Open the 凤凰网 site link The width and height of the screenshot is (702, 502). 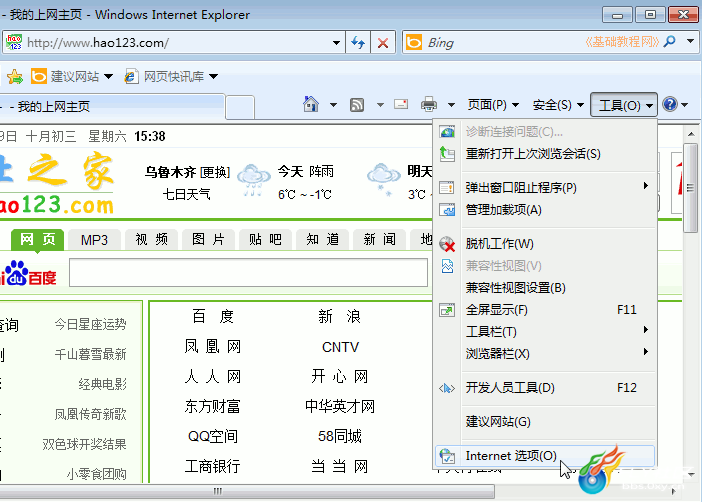tap(213, 347)
